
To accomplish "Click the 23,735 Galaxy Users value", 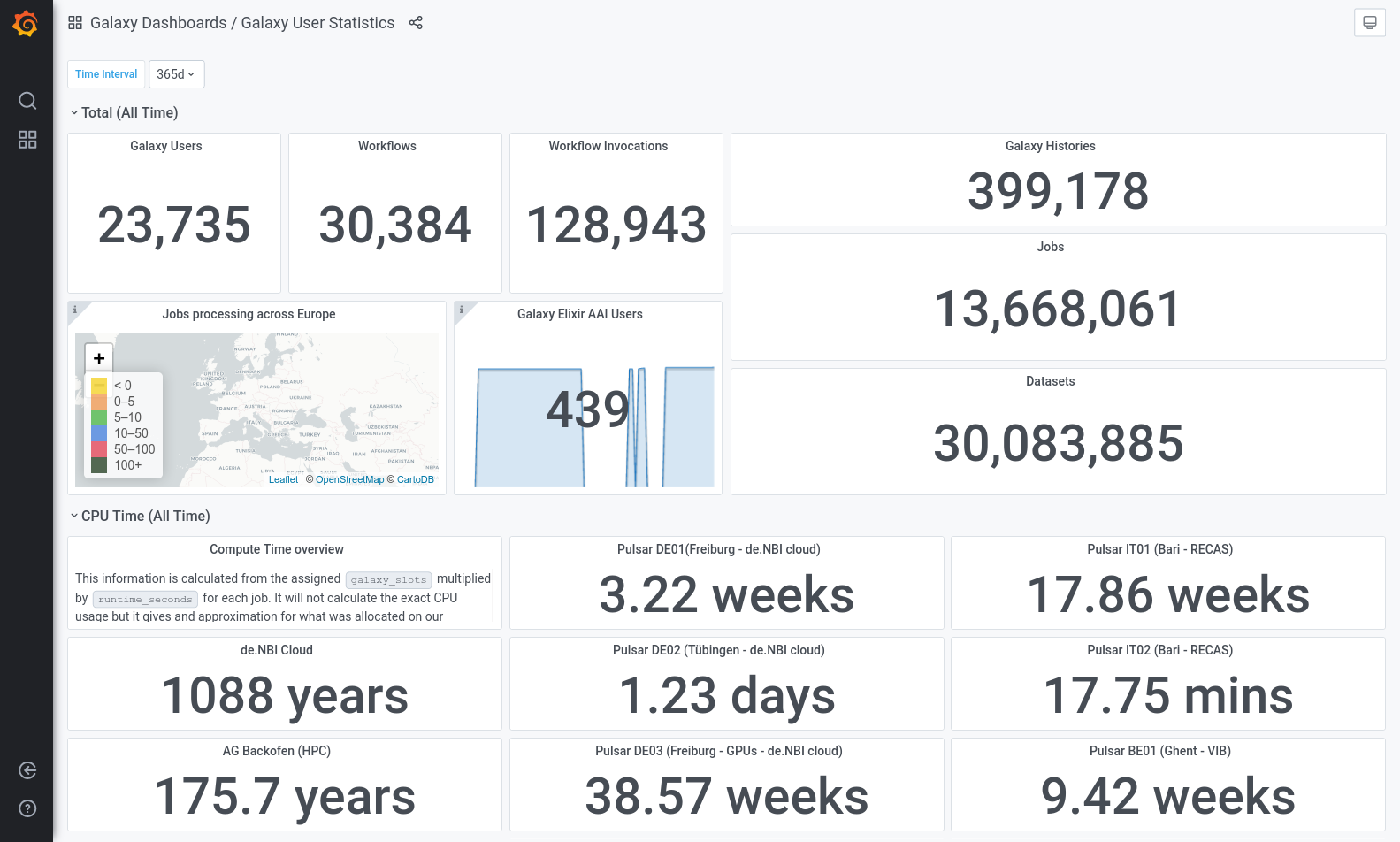I will click(x=174, y=225).
